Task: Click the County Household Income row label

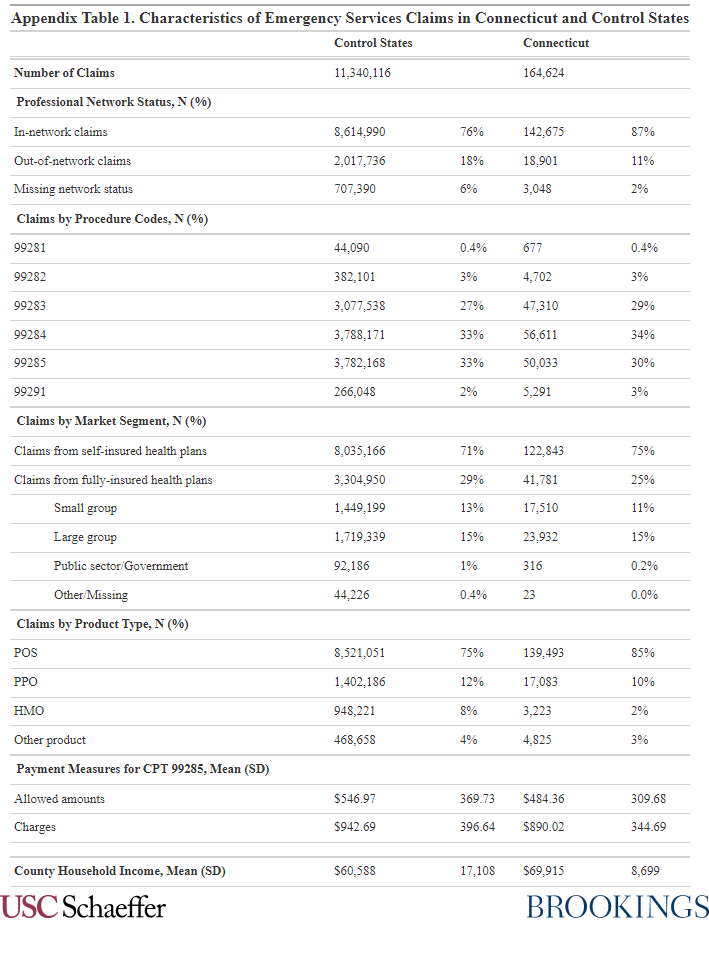Action: pyautogui.click(x=120, y=871)
